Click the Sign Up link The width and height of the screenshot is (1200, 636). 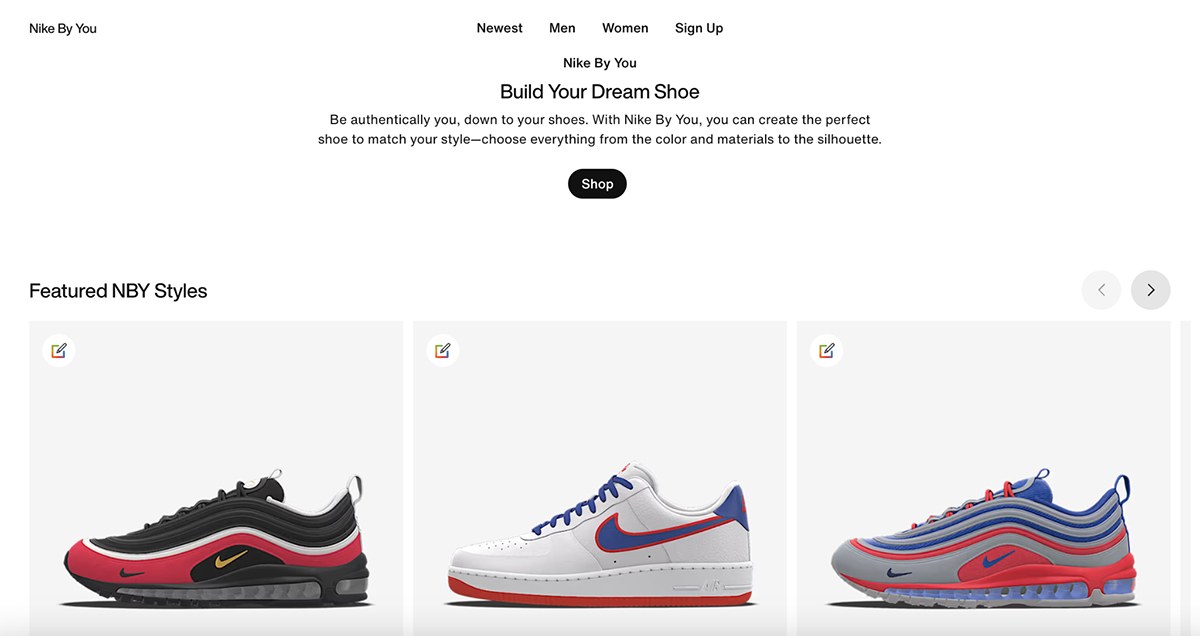pyautogui.click(x=699, y=28)
